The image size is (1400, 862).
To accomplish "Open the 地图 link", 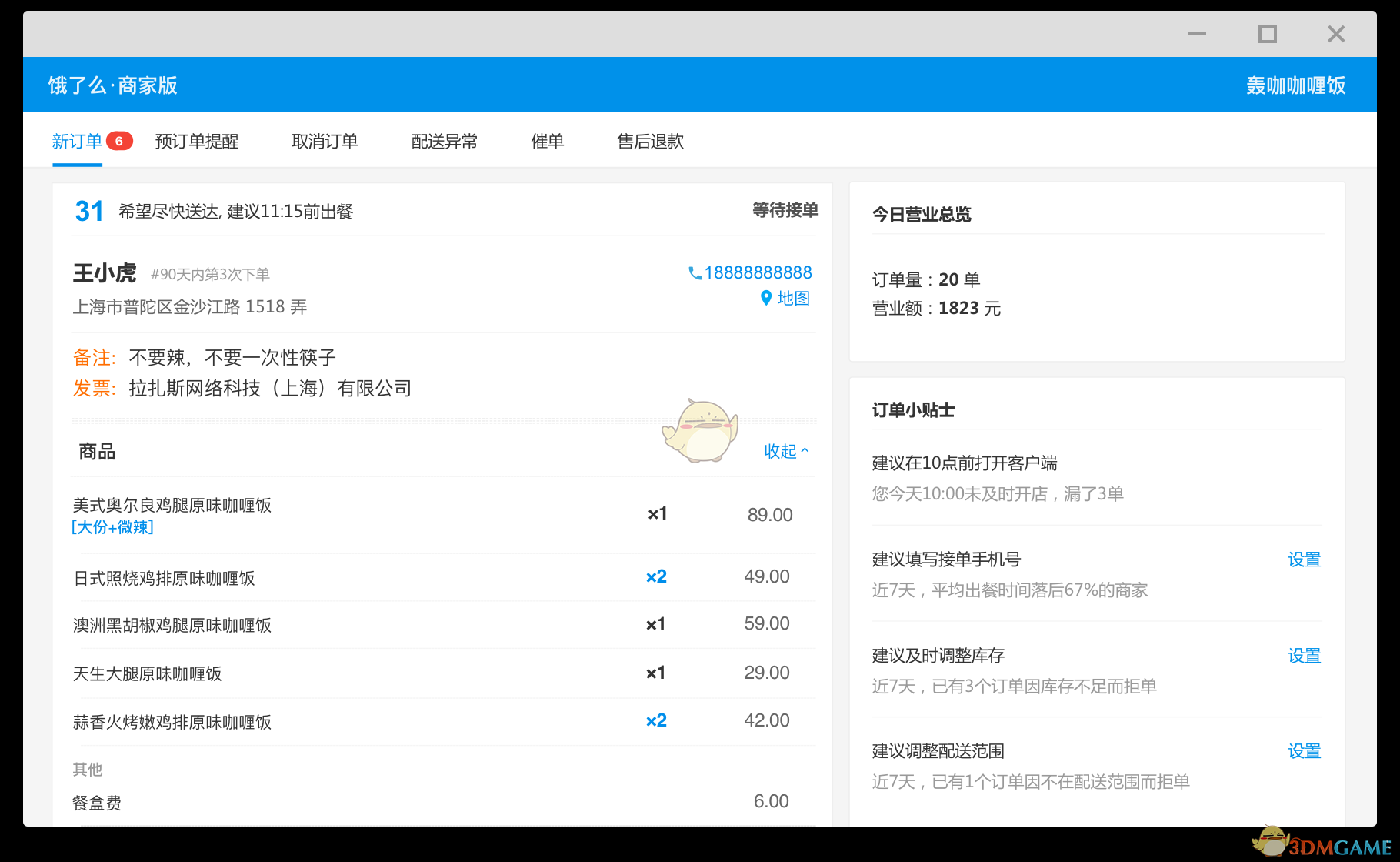I will pyautogui.click(x=794, y=299).
